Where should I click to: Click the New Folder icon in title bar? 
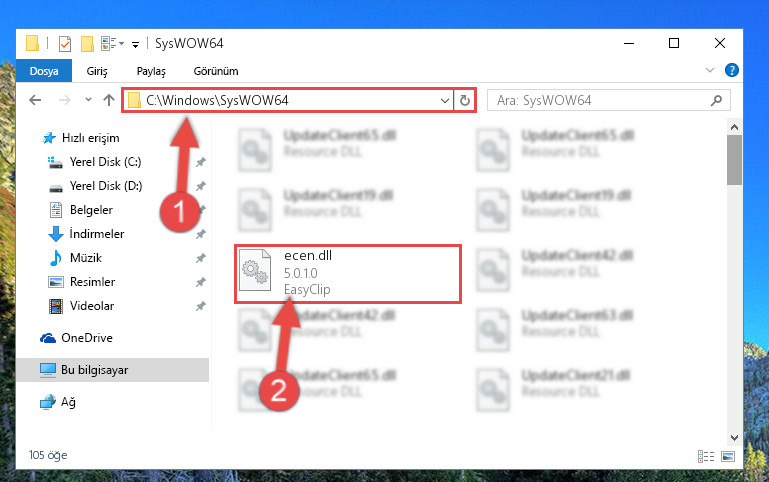87,44
